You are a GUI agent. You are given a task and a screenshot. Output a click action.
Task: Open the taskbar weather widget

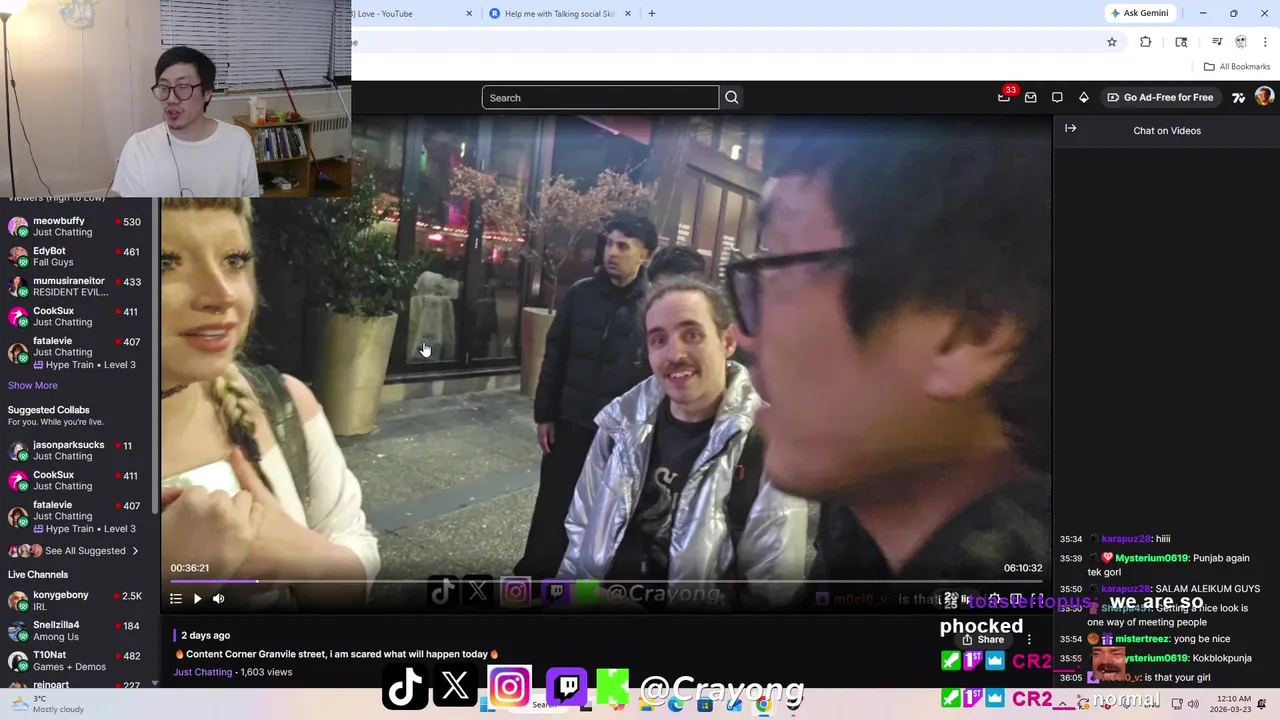click(46, 704)
